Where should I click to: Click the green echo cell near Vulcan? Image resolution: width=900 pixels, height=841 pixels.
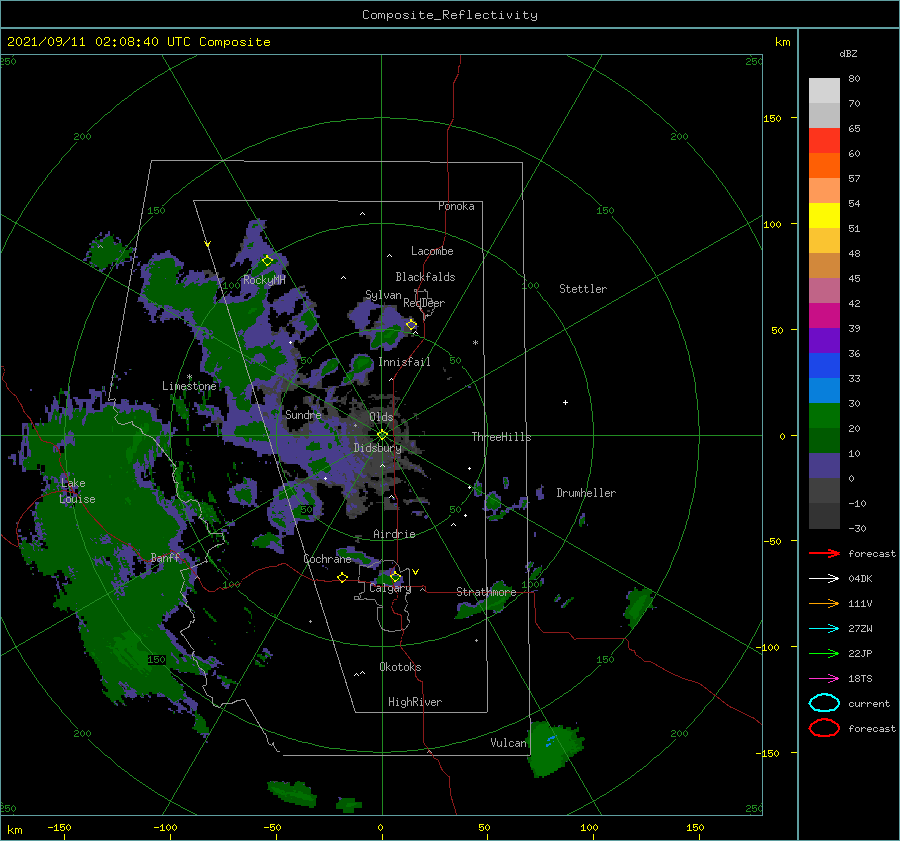[x=551, y=749]
